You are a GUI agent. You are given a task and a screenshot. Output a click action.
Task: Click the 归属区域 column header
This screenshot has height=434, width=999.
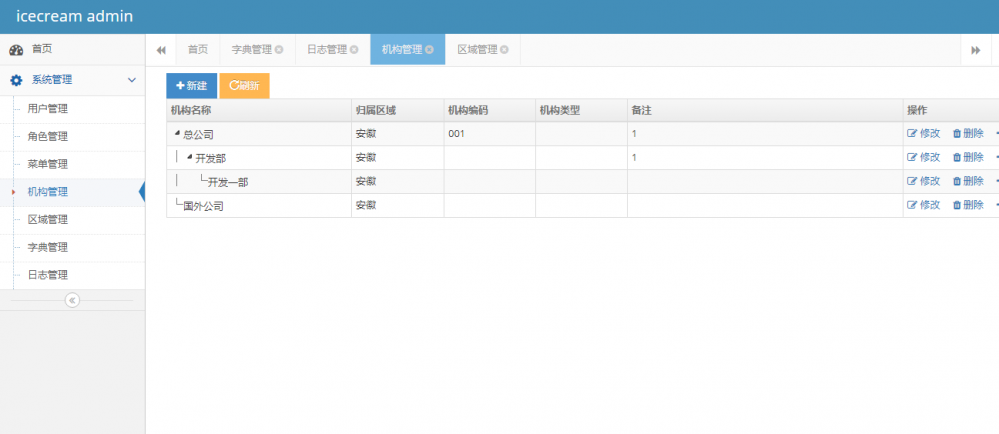coord(398,110)
